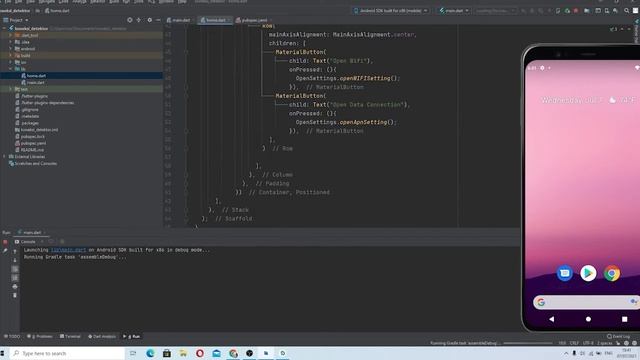Expand the test folder
The image size is (640, 360).
pyautogui.click(x=11, y=89)
